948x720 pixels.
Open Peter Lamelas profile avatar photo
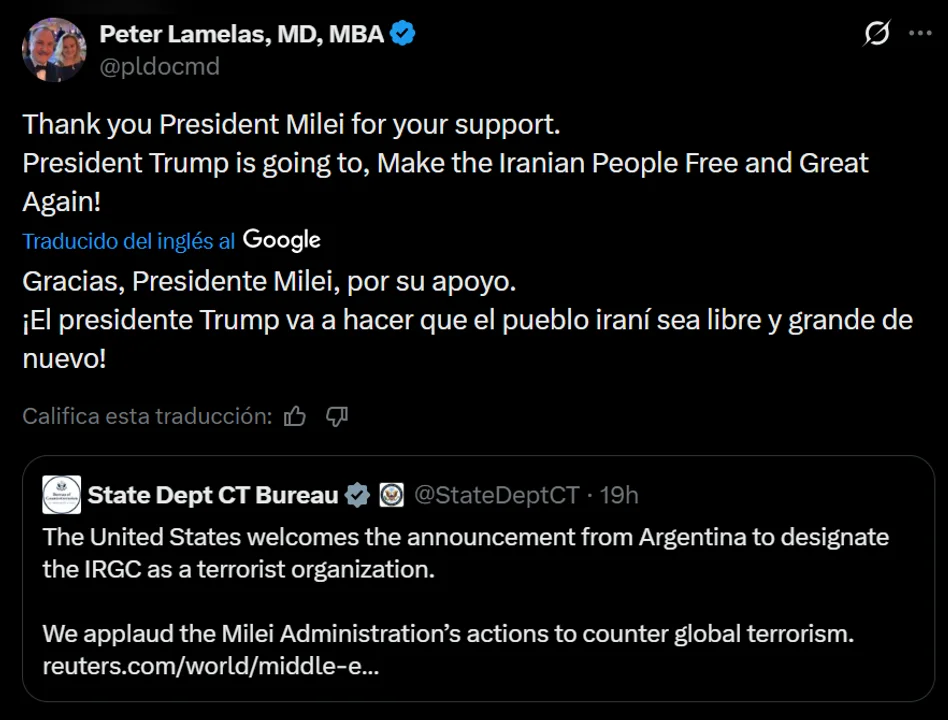(x=54, y=50)
